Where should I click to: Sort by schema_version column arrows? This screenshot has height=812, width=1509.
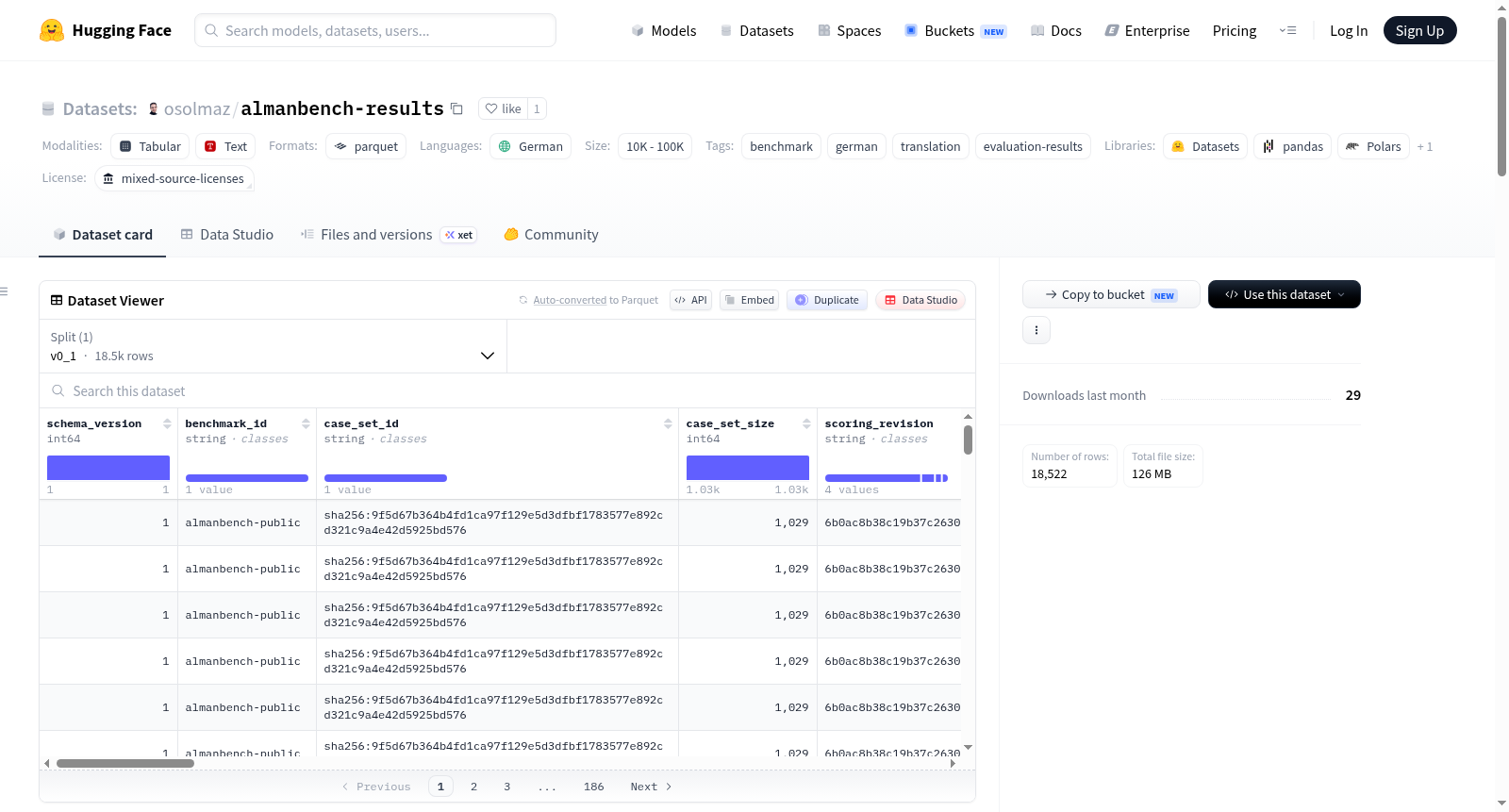click(167, 423)
